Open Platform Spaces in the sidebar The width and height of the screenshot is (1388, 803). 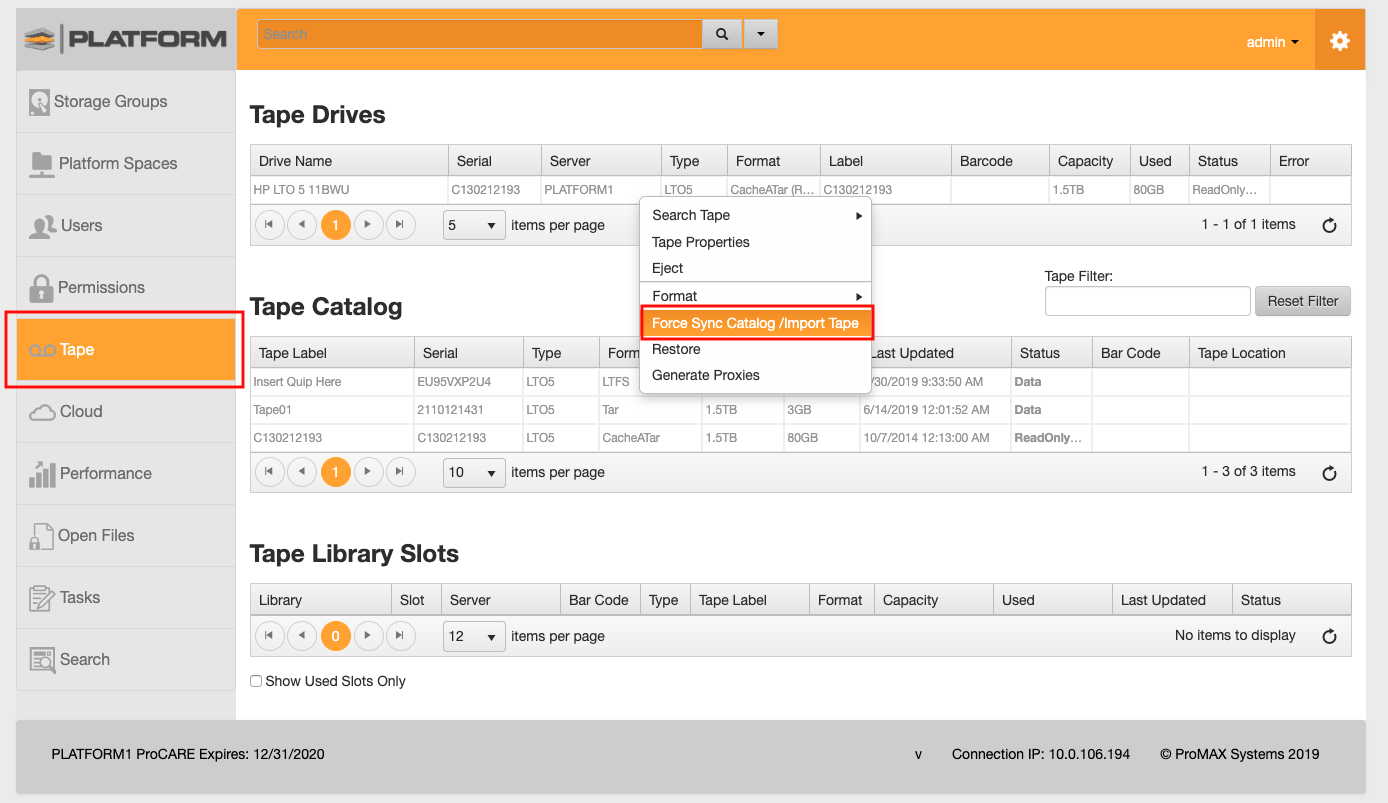click(126, 163)
